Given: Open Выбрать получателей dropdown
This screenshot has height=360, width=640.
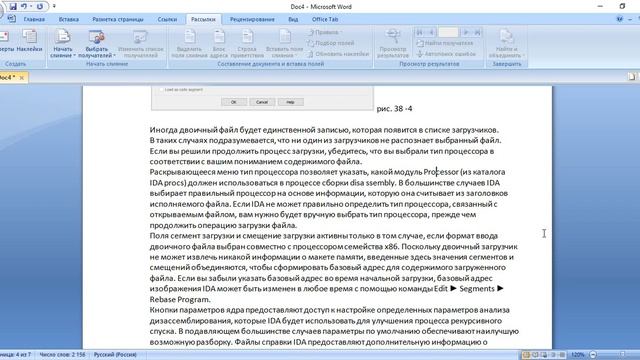Looking at the screenshot, I should pyautogui.click(x=97, y=43).
